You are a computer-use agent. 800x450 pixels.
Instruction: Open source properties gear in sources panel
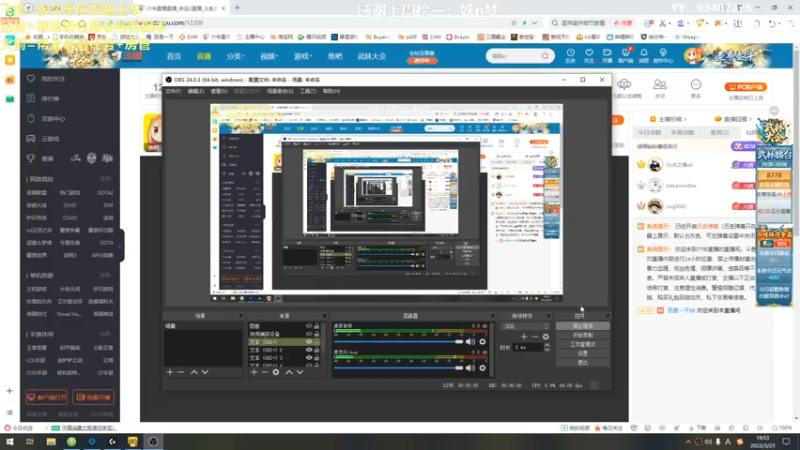pyautogui.click(x=276, y=372)
